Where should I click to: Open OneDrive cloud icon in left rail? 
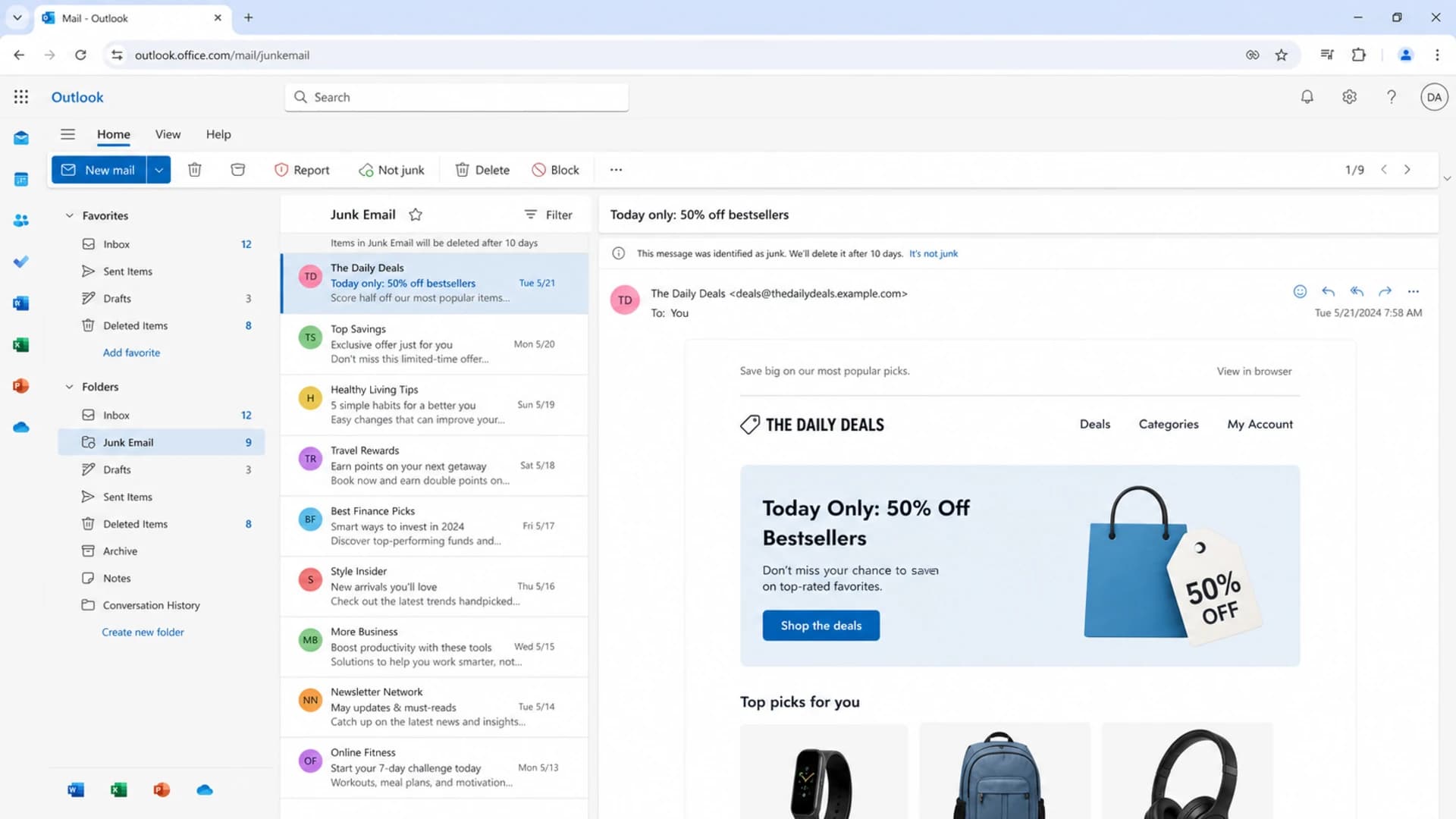tap(21, 428)
